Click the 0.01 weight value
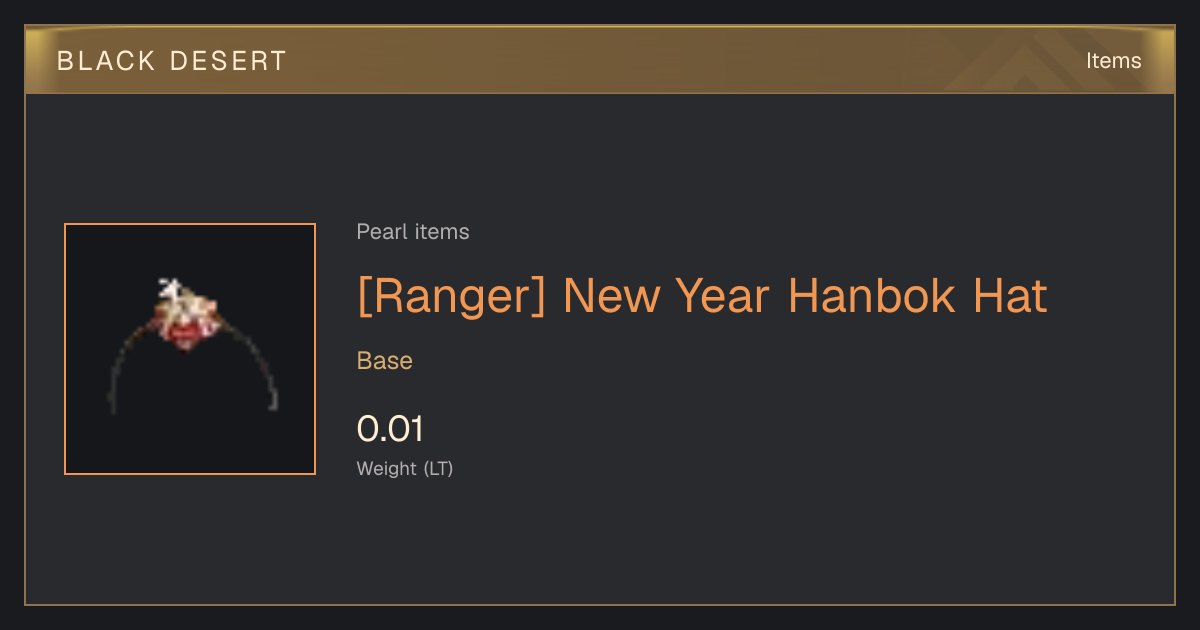Viewport: 1200px width, 630px height. pos(390,429)
